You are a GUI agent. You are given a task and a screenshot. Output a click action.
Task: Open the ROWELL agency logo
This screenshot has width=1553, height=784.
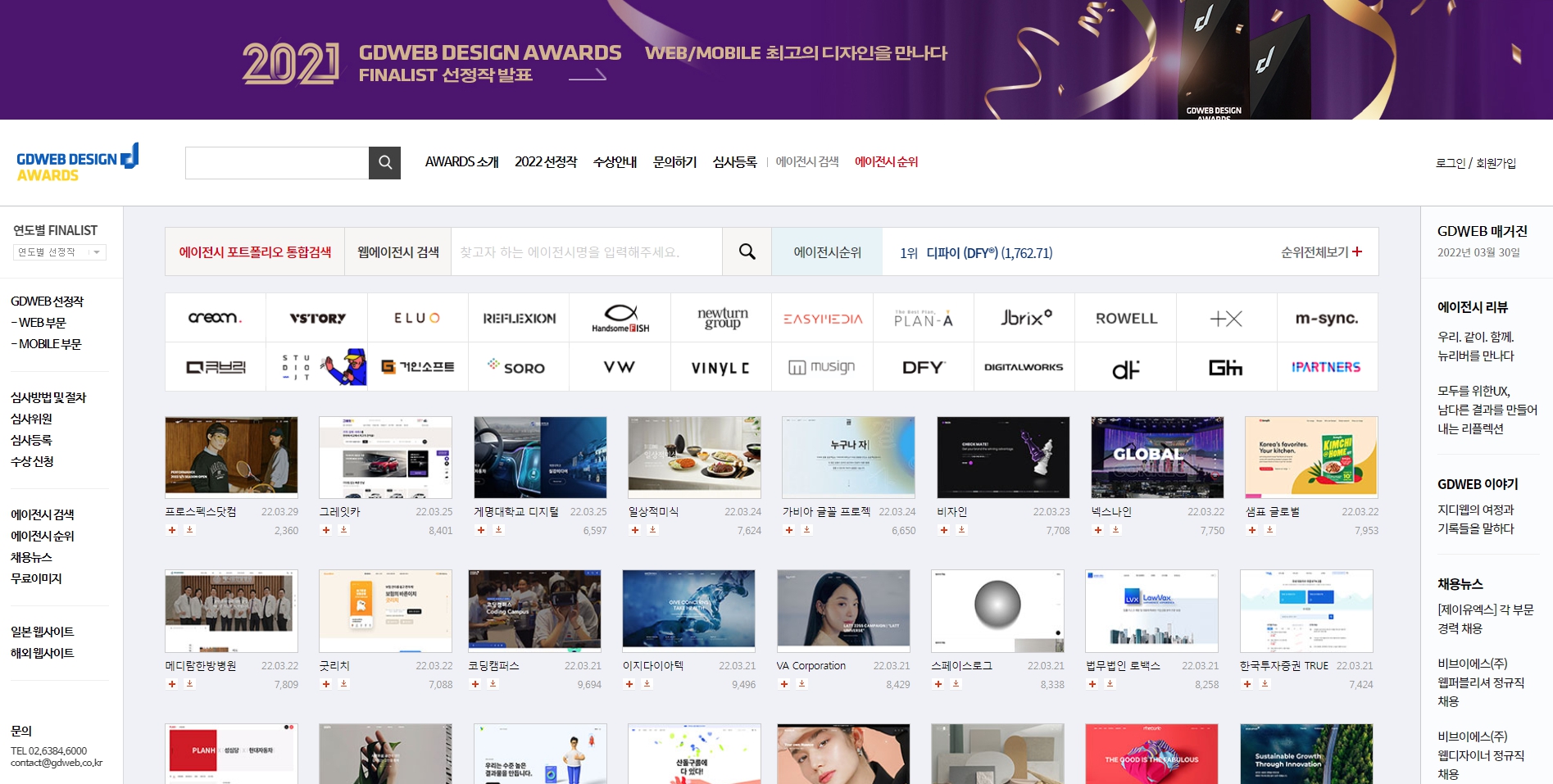point(1126,318)
